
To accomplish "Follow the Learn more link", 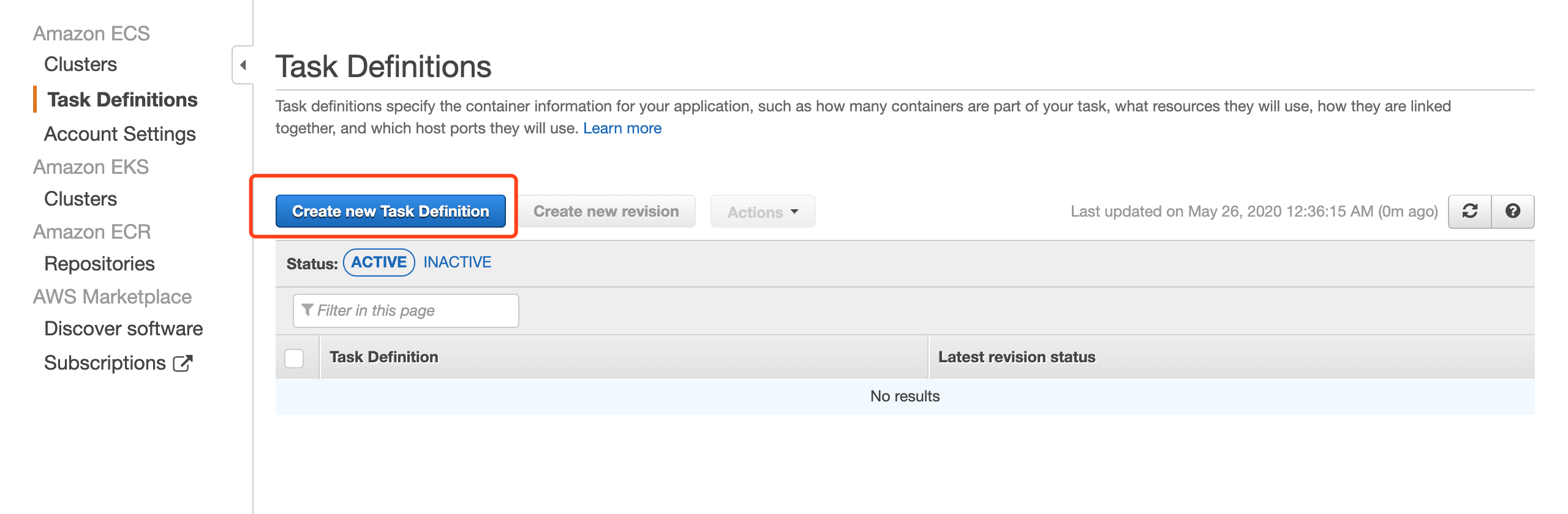I will pyautogui.click(x=622, y=128).
